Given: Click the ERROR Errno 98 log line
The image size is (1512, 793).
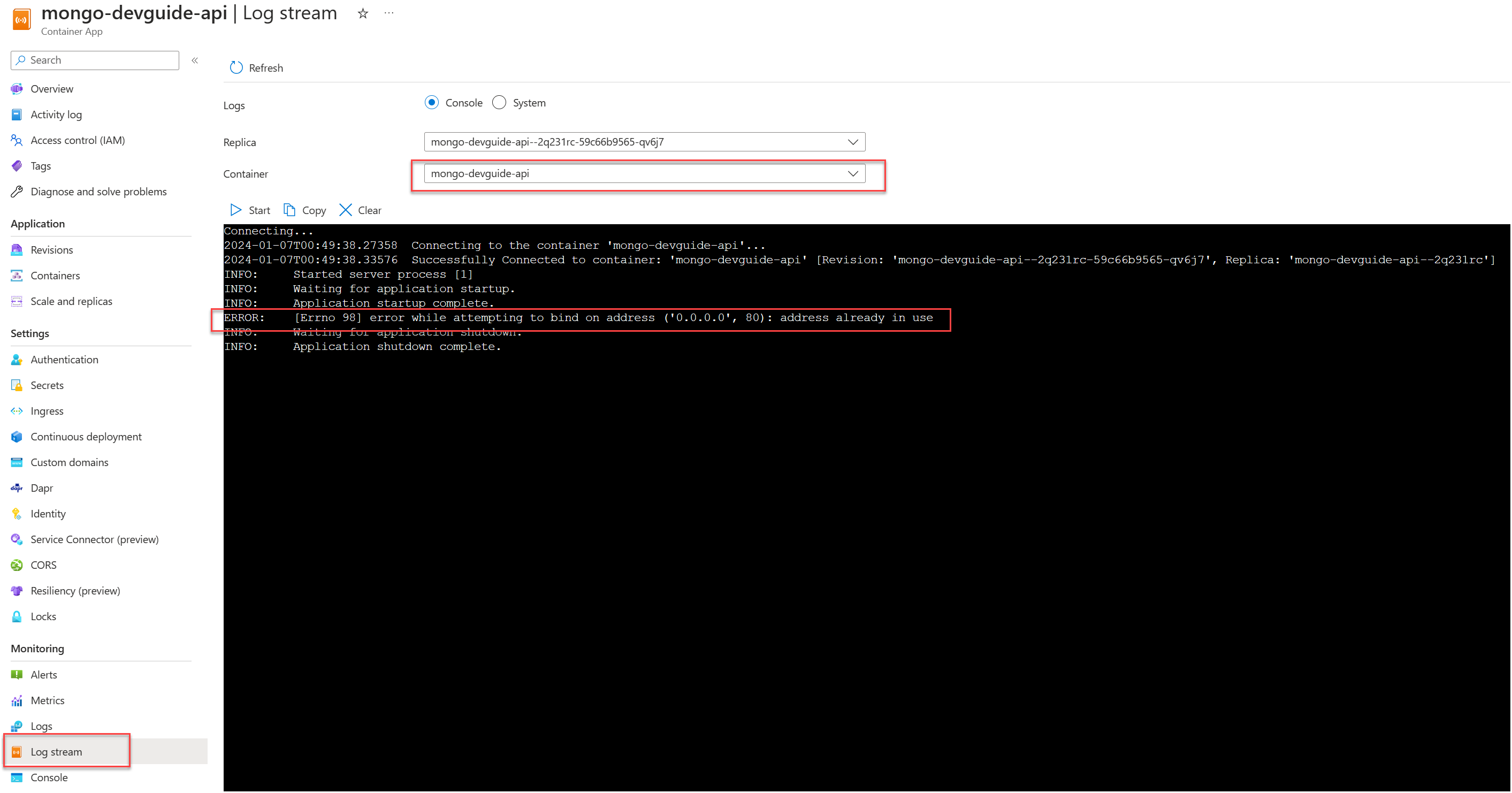Looking at the screenshot, I should tap(578, 318).
